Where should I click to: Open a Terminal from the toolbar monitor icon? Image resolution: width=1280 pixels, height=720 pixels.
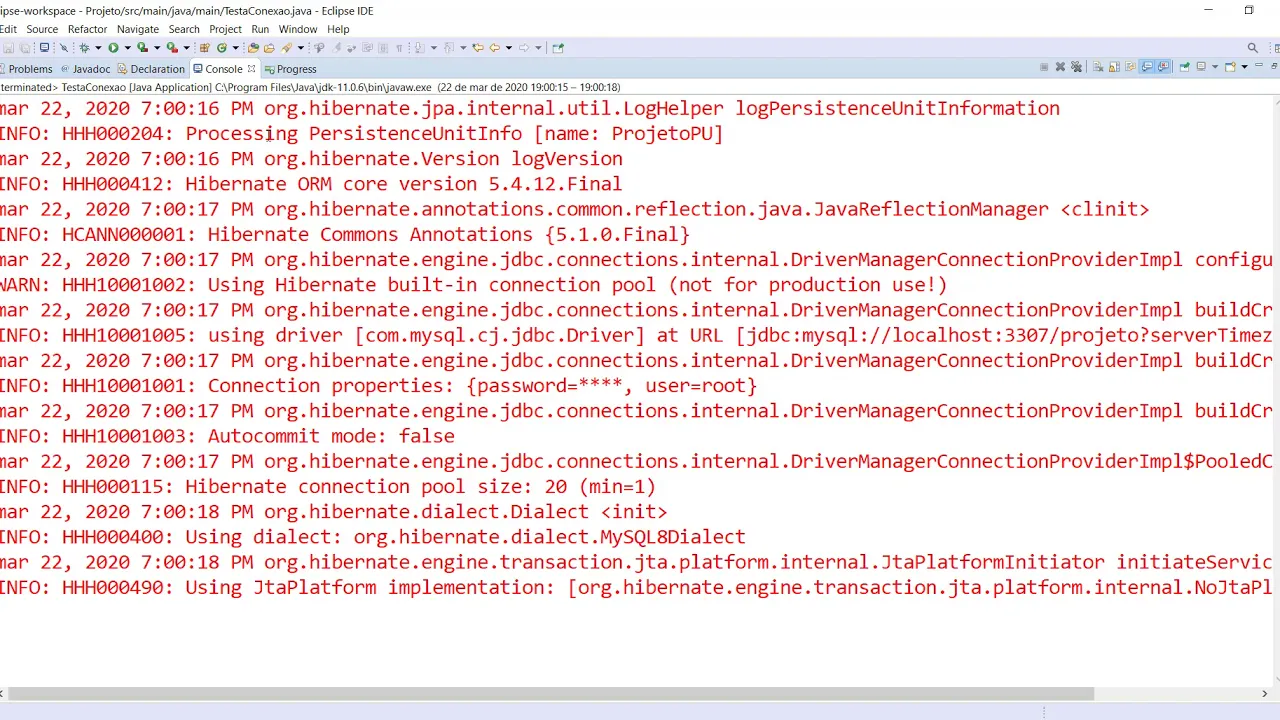pyautogui.click(x=44, y=47)
